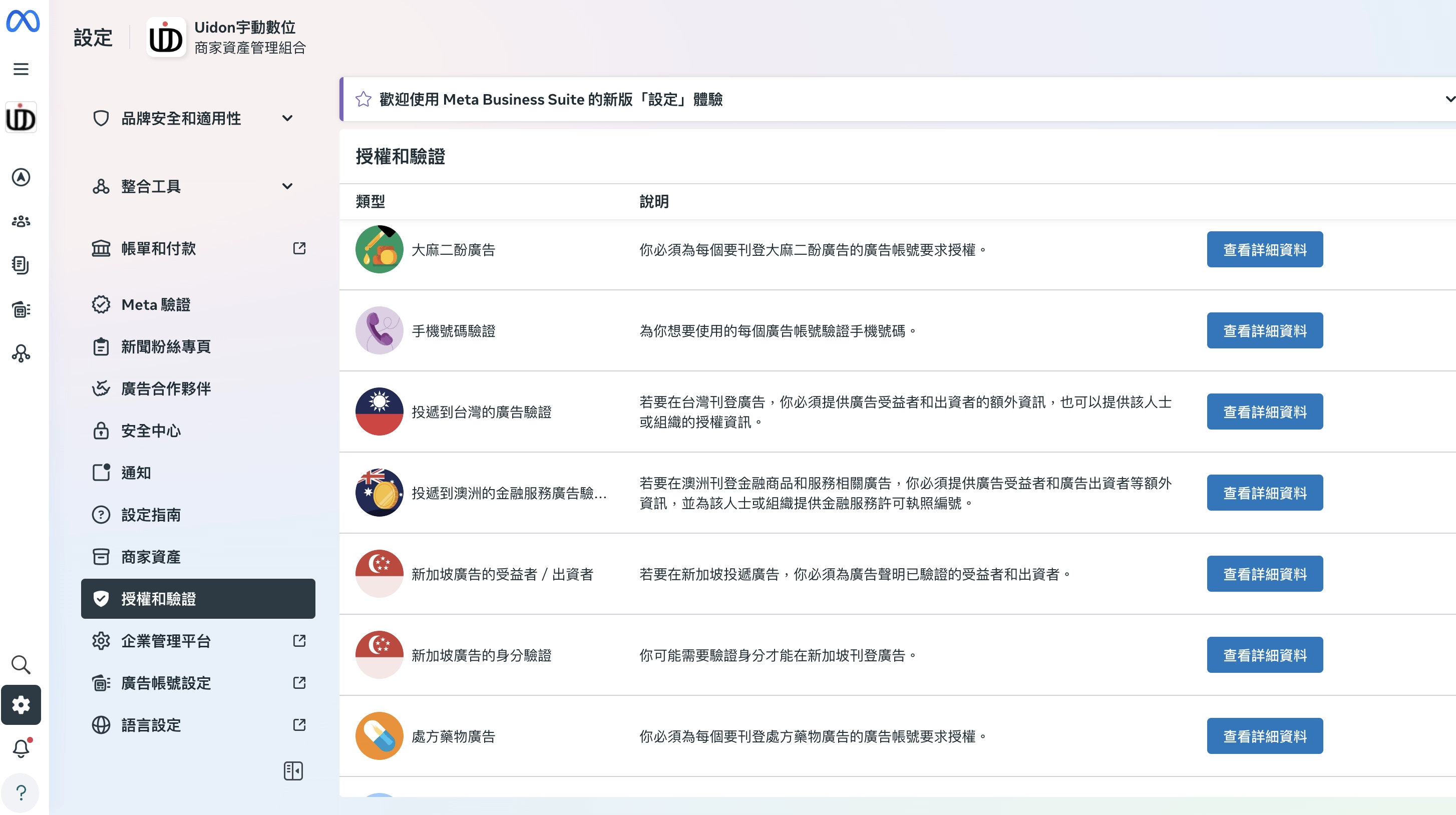The image size is (1456, 815).
Task: View details for 投遞到台灣的廣告驗證
Action: point(1265,412)
